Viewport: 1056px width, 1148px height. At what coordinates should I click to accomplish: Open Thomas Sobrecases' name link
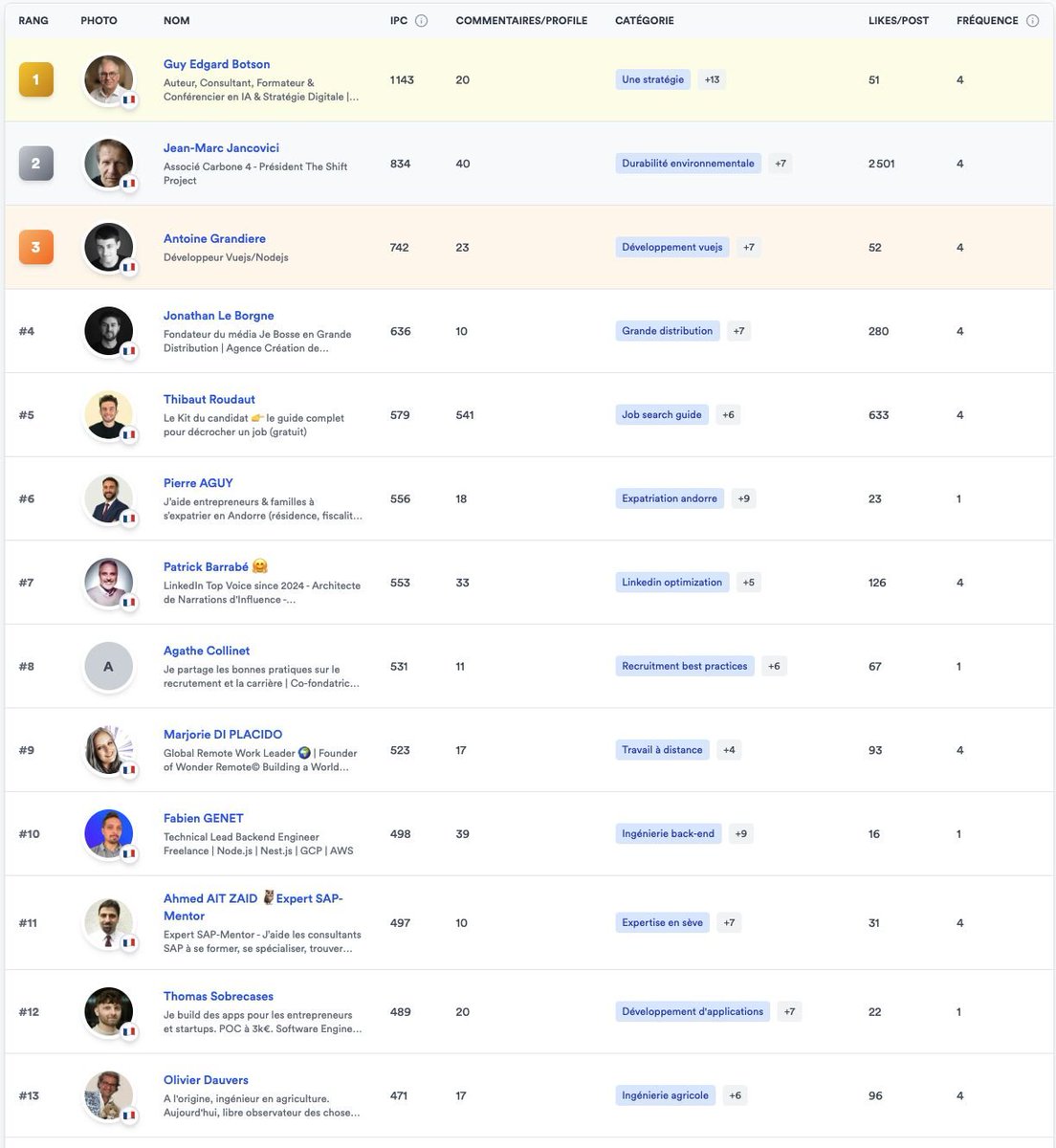218,996
